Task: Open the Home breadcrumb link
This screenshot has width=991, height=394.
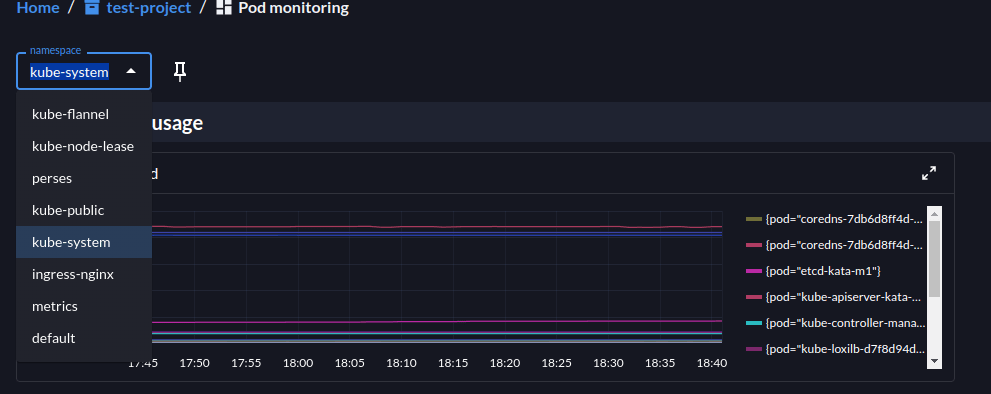Action: pos(37,8)
